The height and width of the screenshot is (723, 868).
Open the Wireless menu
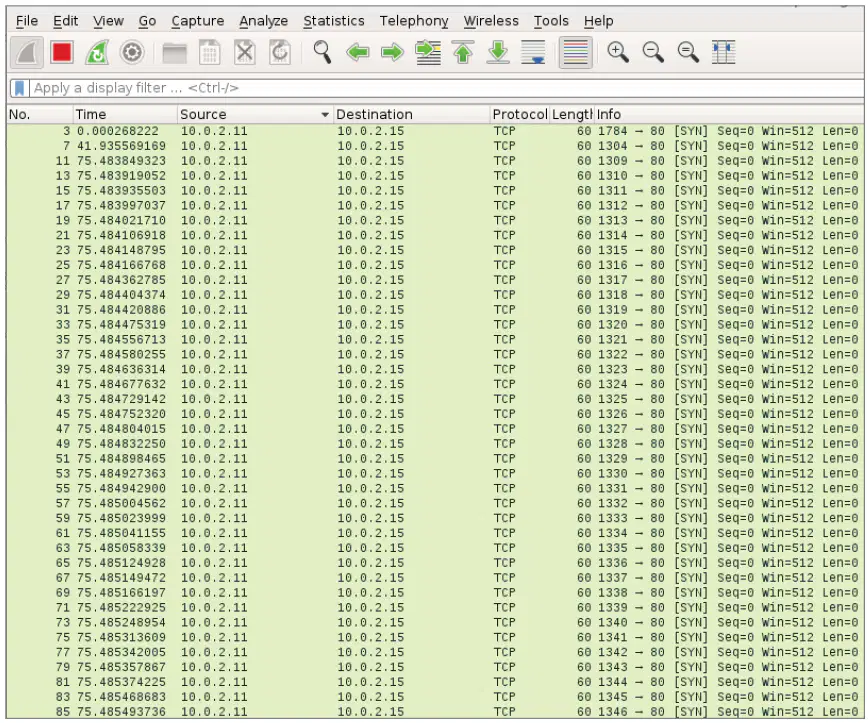click(491, 21)
